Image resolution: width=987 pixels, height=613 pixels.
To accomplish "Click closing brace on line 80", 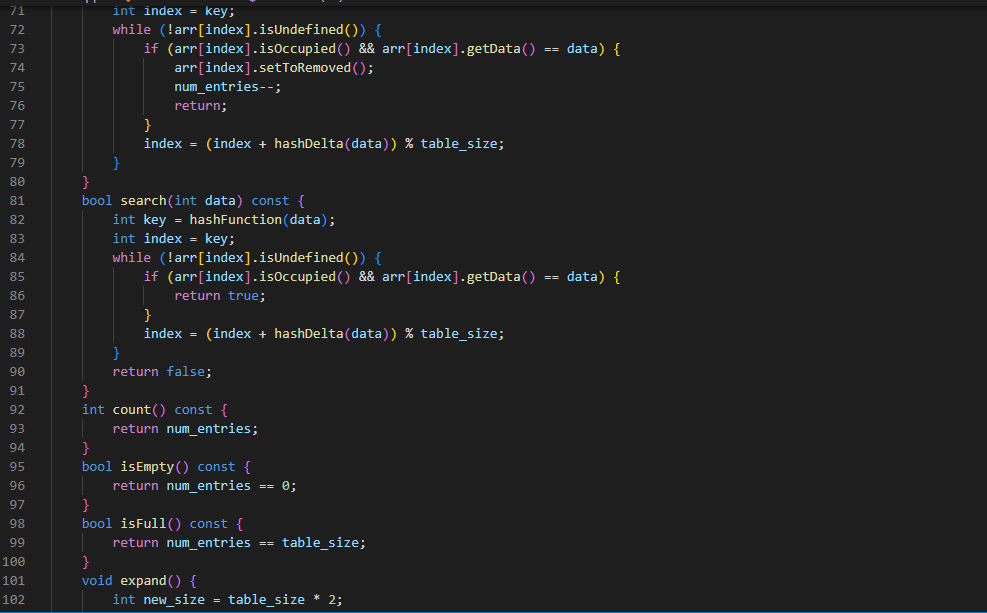I will point(86,182).
